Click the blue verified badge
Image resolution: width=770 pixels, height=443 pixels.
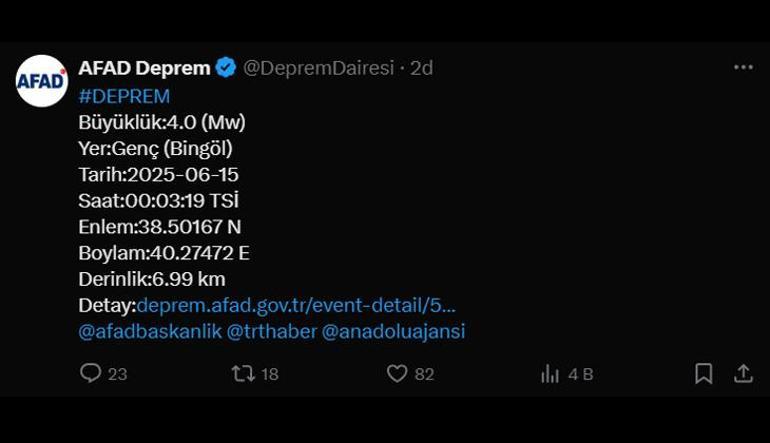click(226, 68)
